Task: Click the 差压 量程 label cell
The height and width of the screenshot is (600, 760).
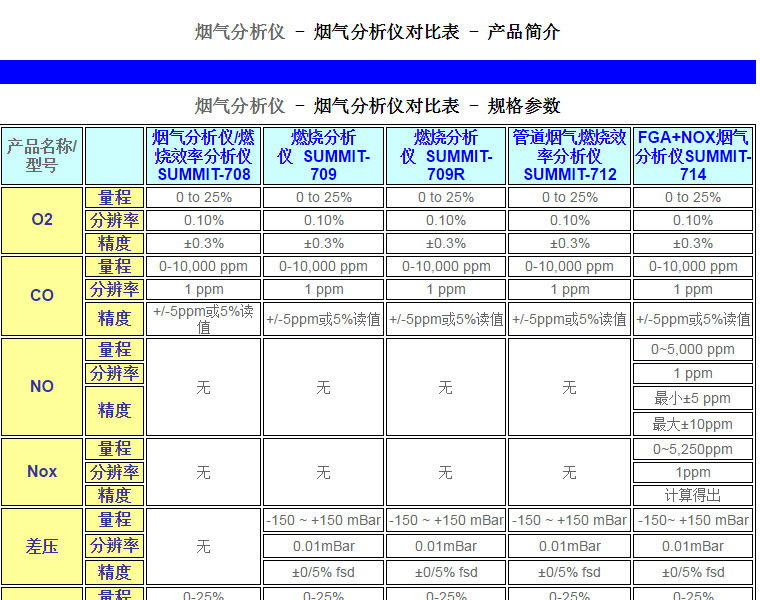Action: click(x=114, y=520)
